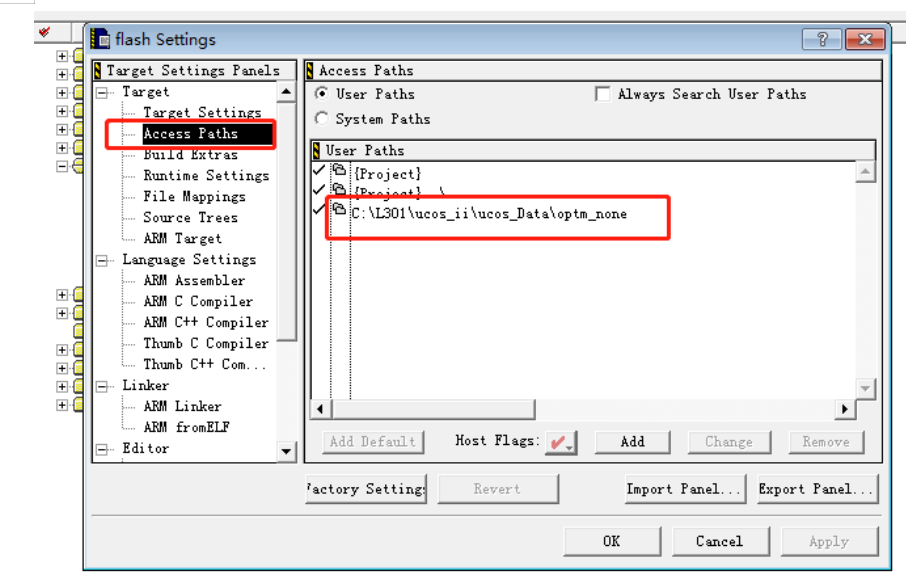Open the ARM fromELF panel
Screen dimensions: 906x579
pos(187,427)
